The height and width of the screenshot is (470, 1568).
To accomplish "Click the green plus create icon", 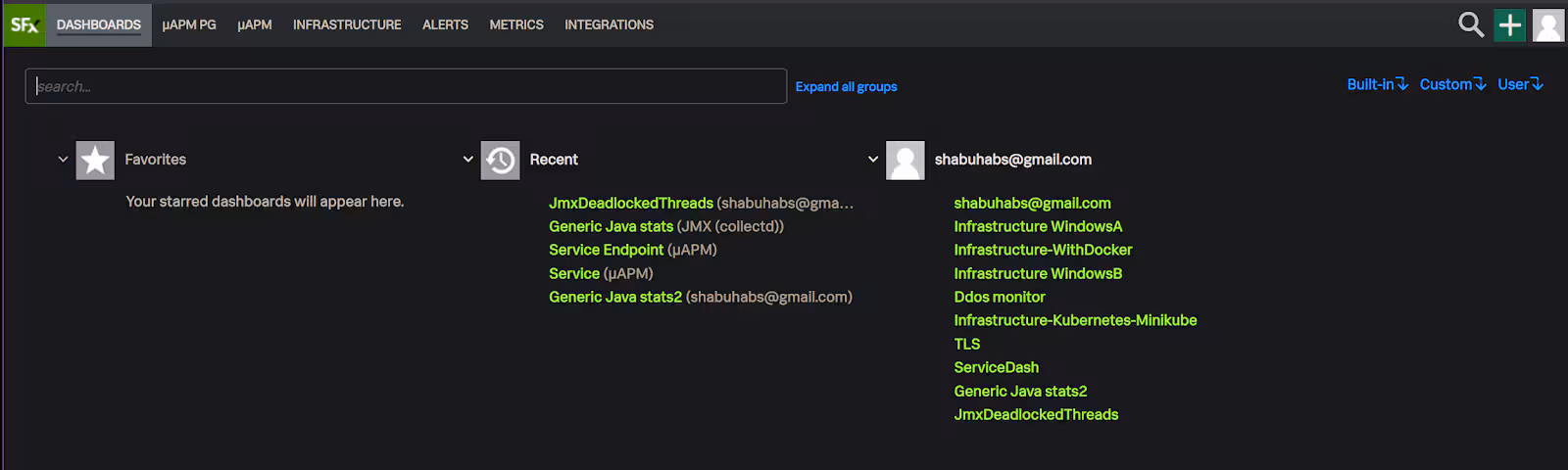I will click(x=1509, y=24).
